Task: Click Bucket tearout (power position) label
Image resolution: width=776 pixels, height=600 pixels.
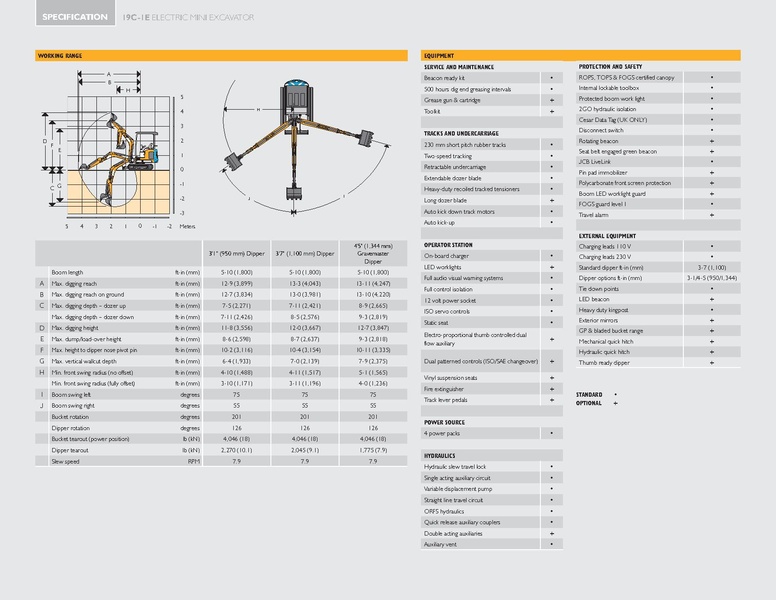Action: 90,439
